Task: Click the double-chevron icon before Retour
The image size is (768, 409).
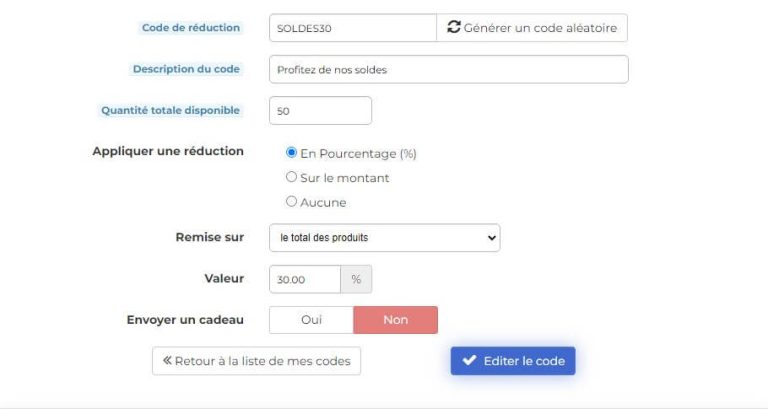Action: pos(167,361)
